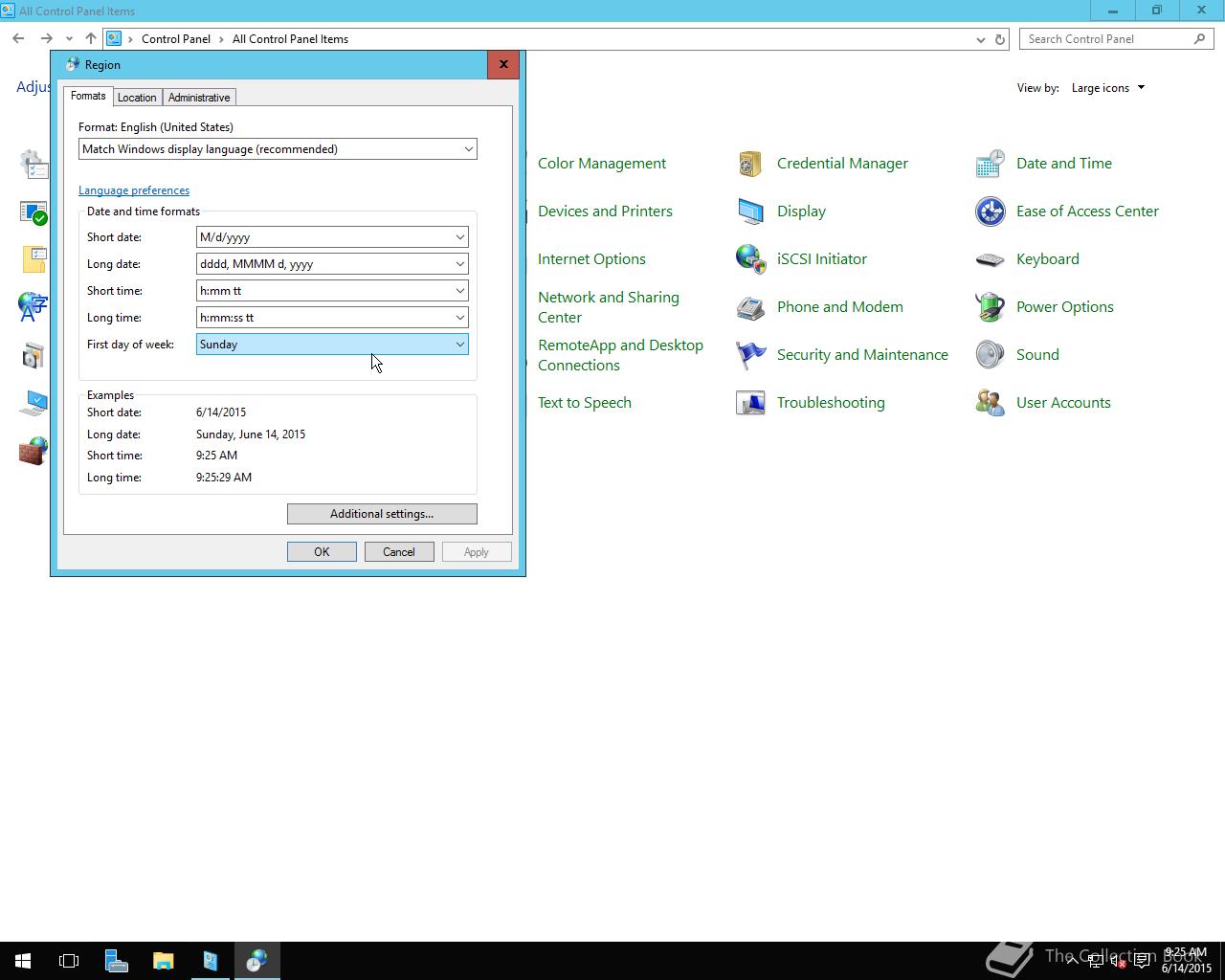Screen dimensions: 1225x980
Task: Click the Display monitor icon
Action: coord(750,212)
